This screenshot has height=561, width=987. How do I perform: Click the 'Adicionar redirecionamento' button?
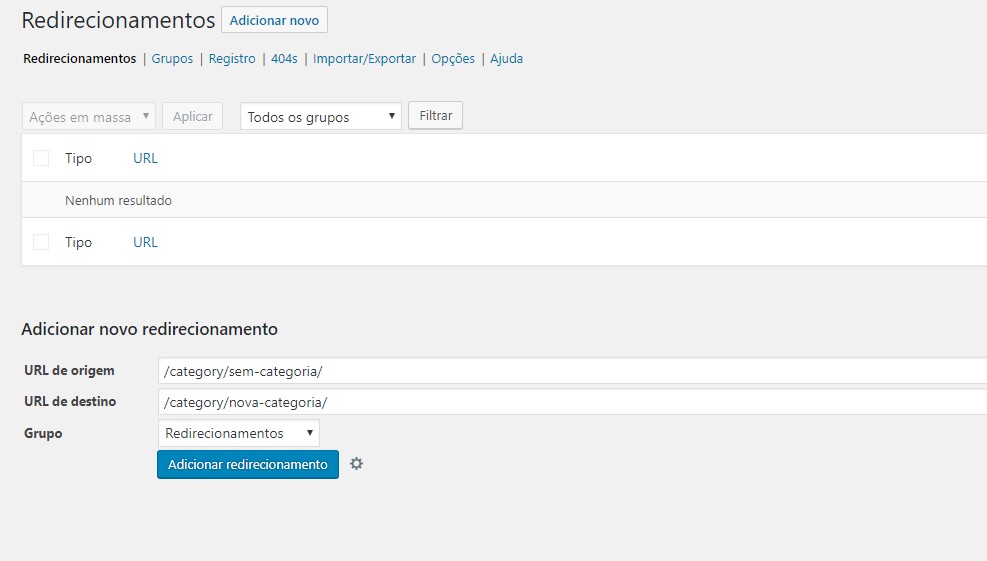(x=247, y=464)
